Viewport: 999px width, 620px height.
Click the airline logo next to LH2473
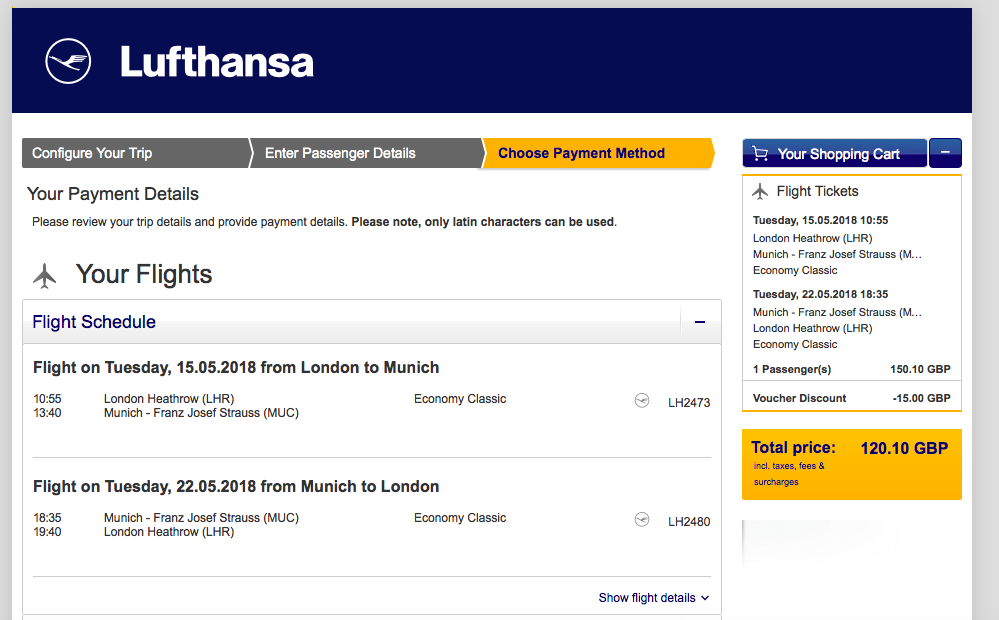[x=642, y=401]
